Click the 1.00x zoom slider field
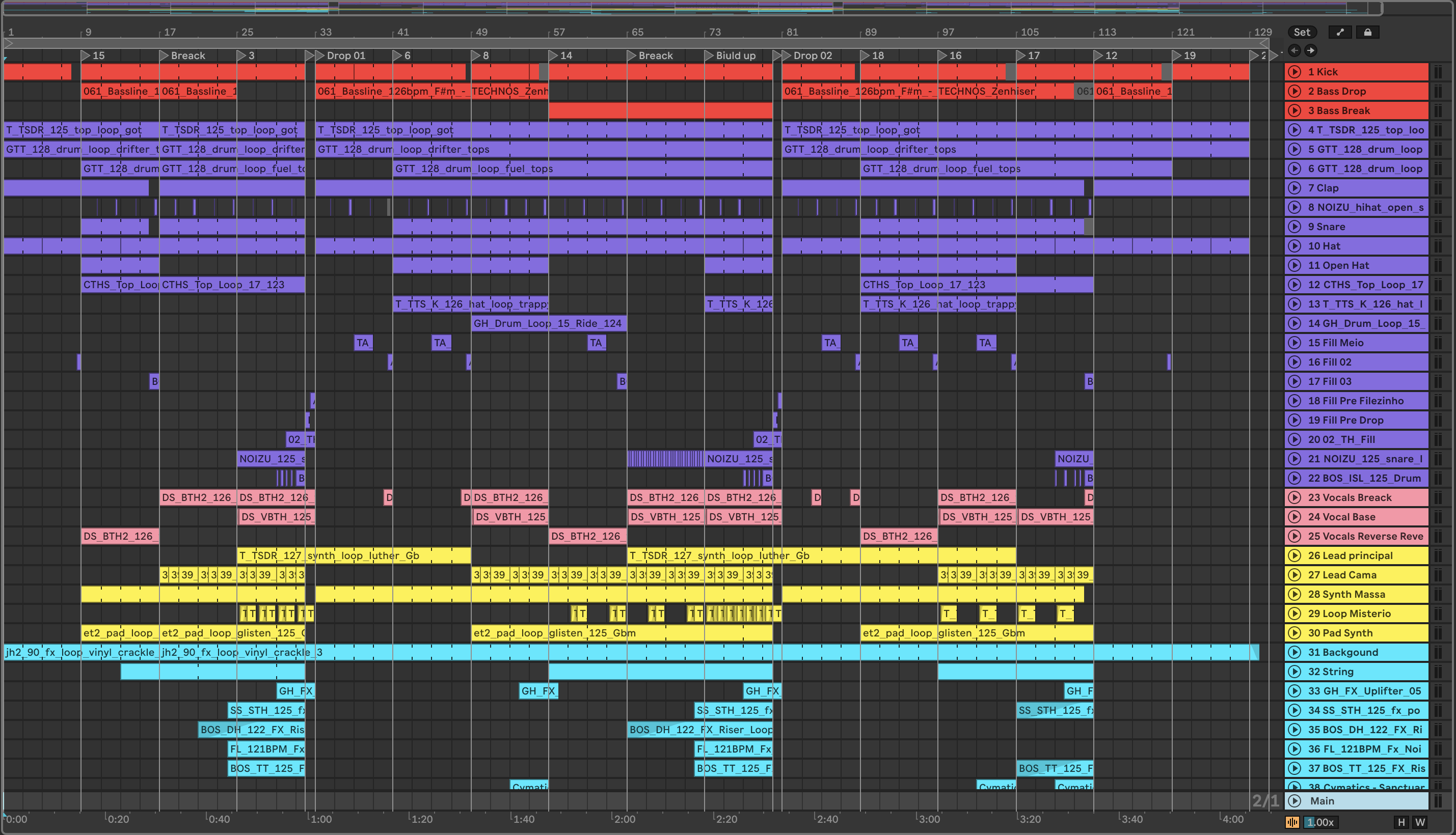The height and width of the screenshot is (835, 1456). coord(1319,822)
